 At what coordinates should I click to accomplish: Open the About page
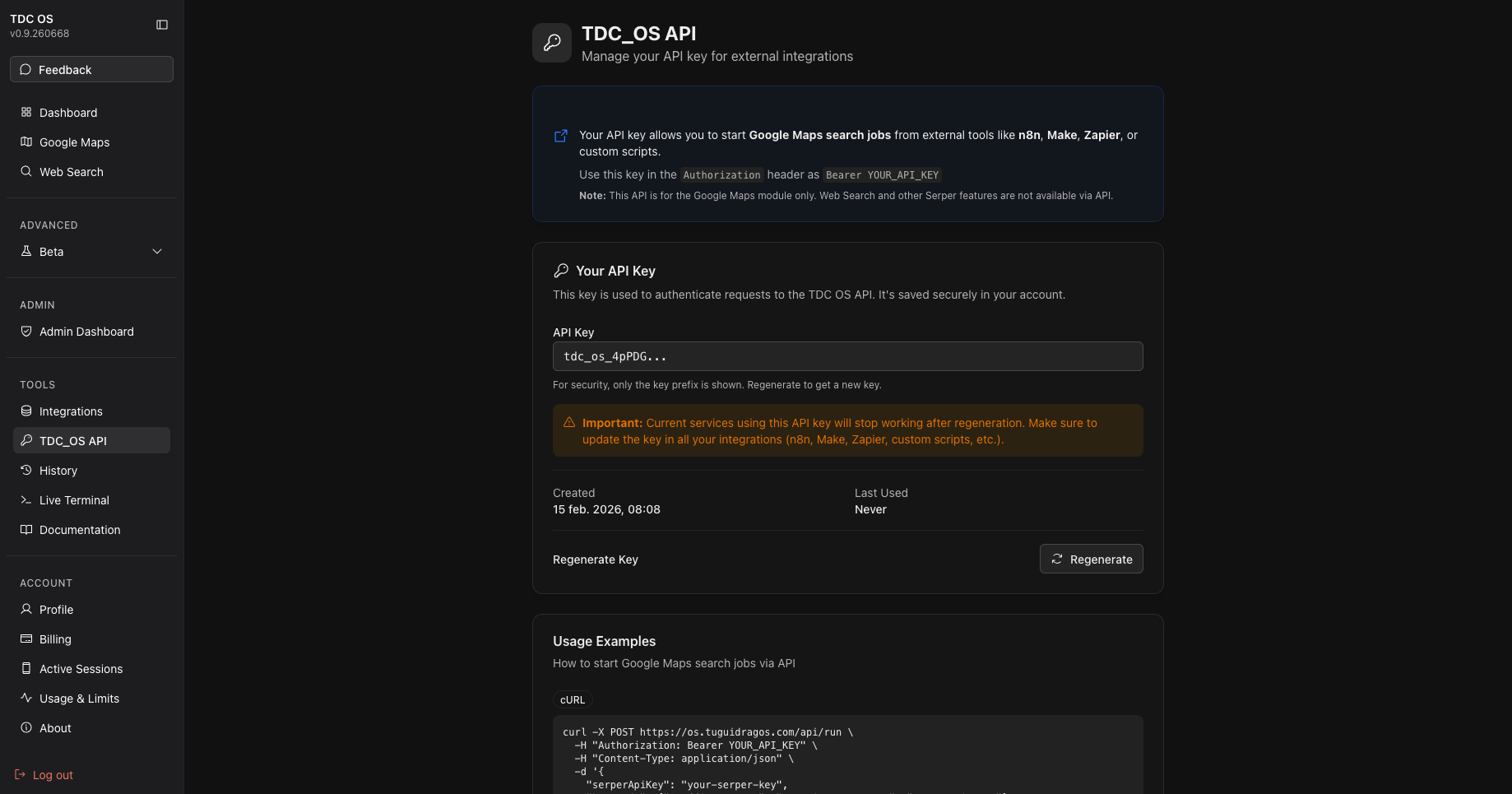(x=91, y=727)
